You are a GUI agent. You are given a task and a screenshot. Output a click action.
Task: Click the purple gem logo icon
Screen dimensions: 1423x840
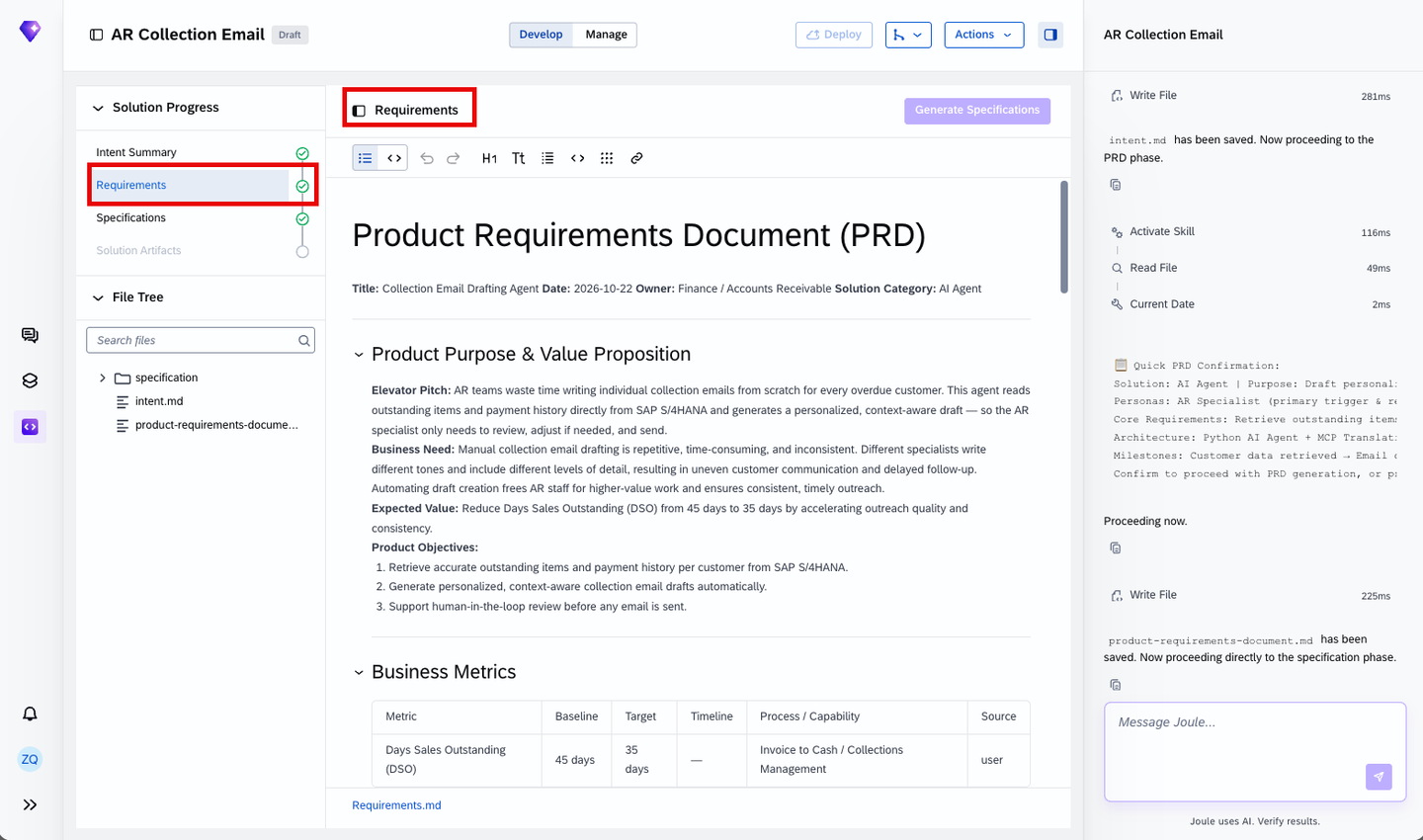pyautogui.click(x=31, y=32)
